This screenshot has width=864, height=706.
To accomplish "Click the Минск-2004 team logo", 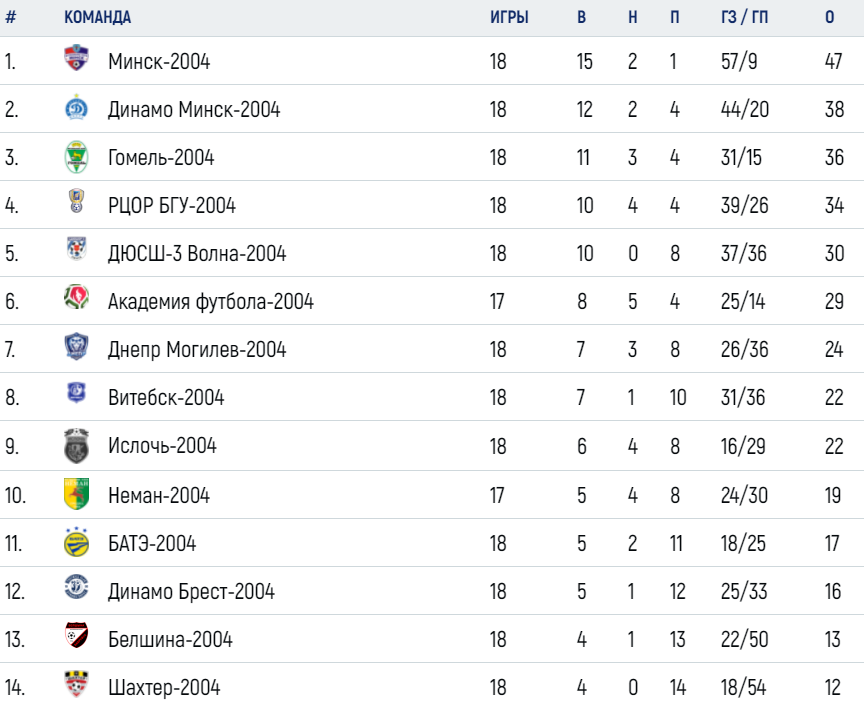I will click(76, 57).
